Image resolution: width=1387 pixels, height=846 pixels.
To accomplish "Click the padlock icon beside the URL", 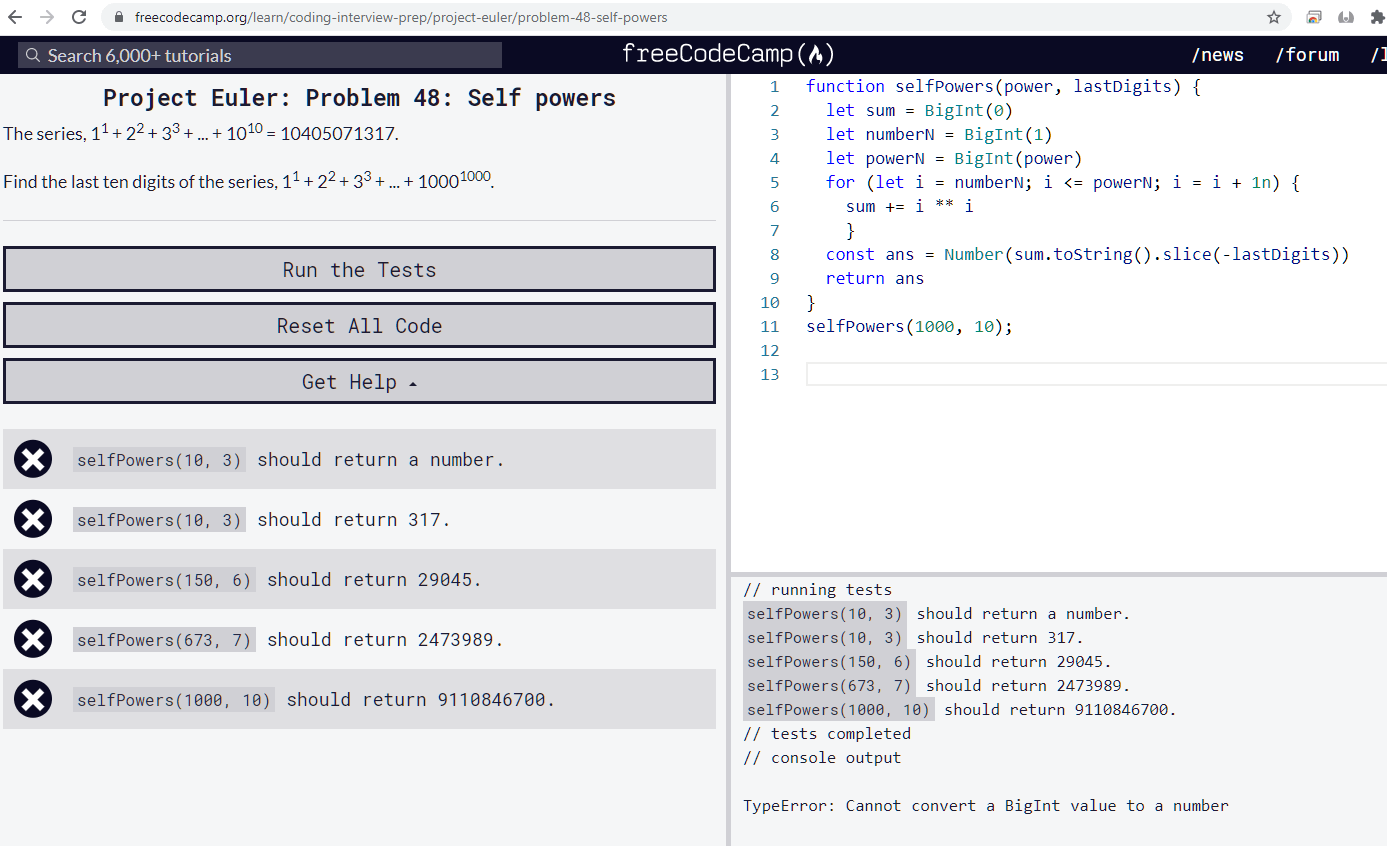I will click(118, 17).
